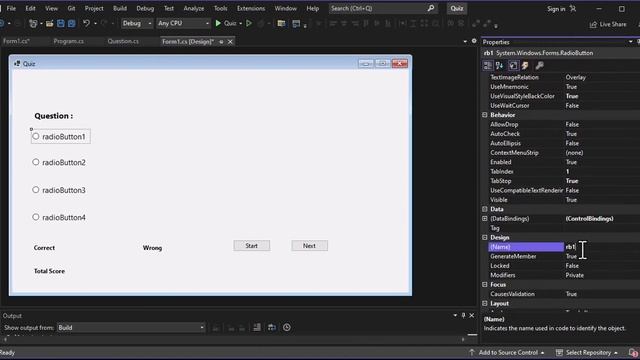The image size is (640, 360).
Task: Open the Show output from Build dropdown
Action: [131, 328]
